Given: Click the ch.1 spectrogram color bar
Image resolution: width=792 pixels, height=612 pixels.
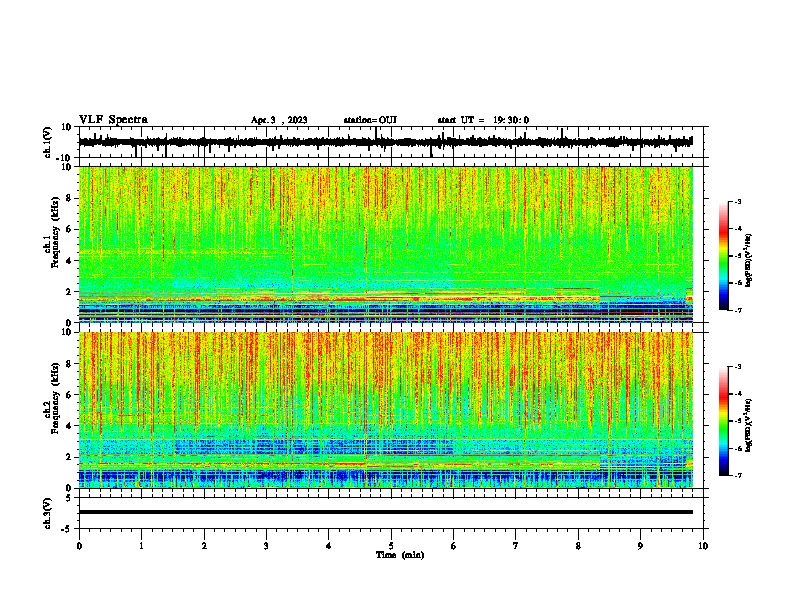Looking at the screenshot, I should [x=723, y=256].
